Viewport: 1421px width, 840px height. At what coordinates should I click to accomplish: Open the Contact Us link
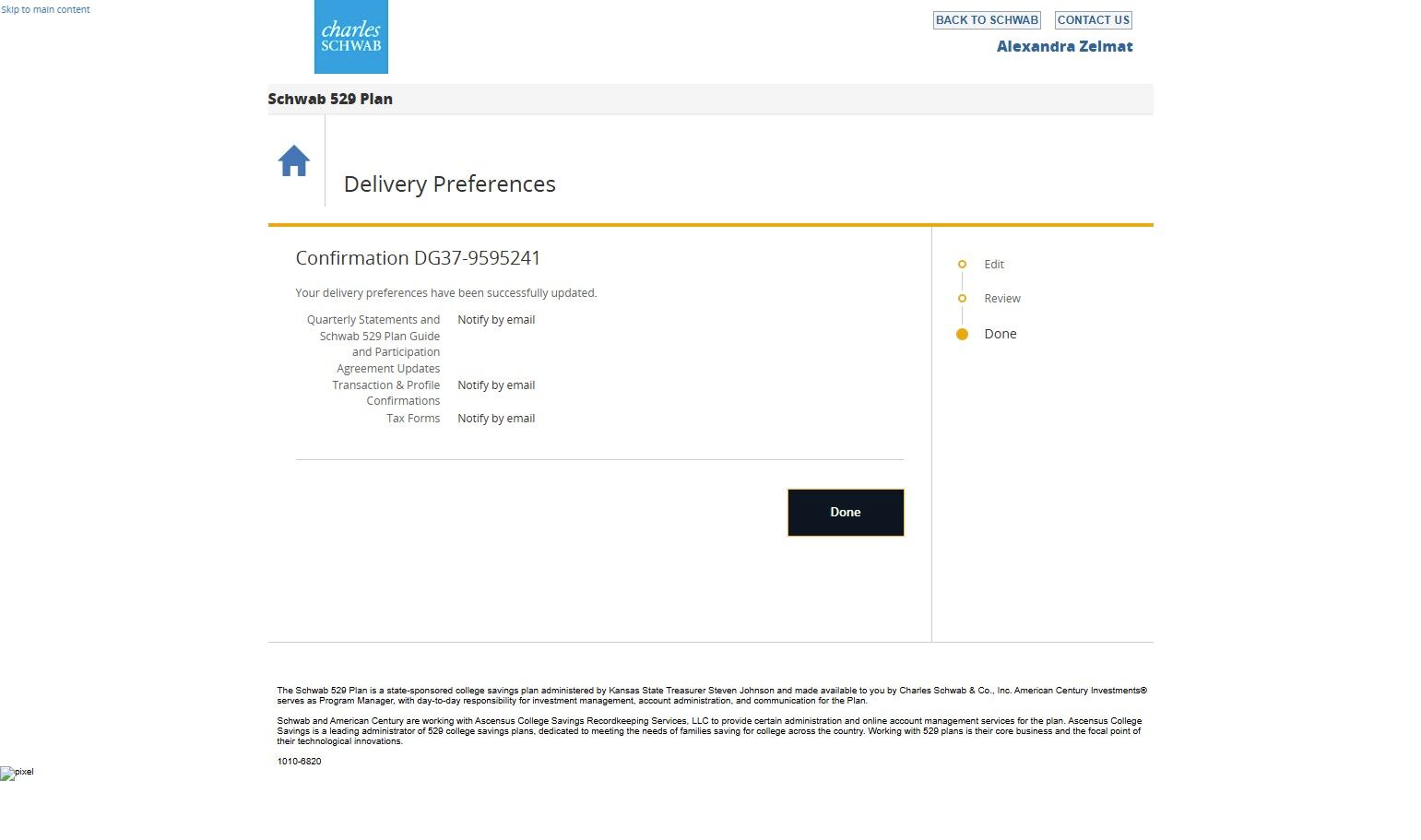click(1094, 20)
